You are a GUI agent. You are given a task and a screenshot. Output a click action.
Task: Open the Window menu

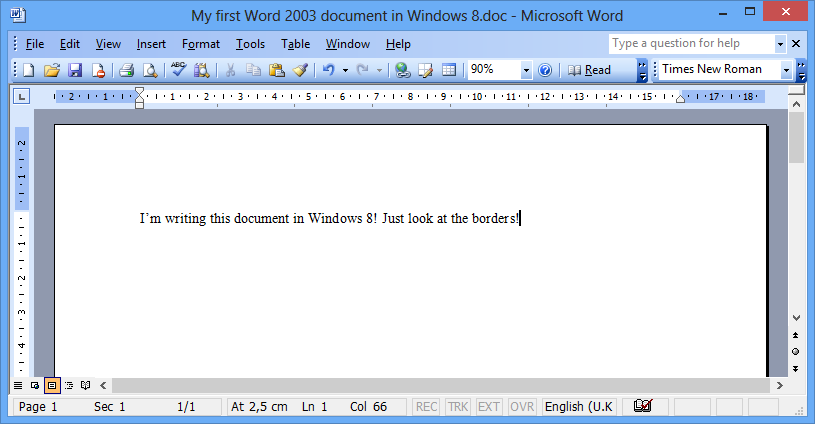(x=348, y=44)
